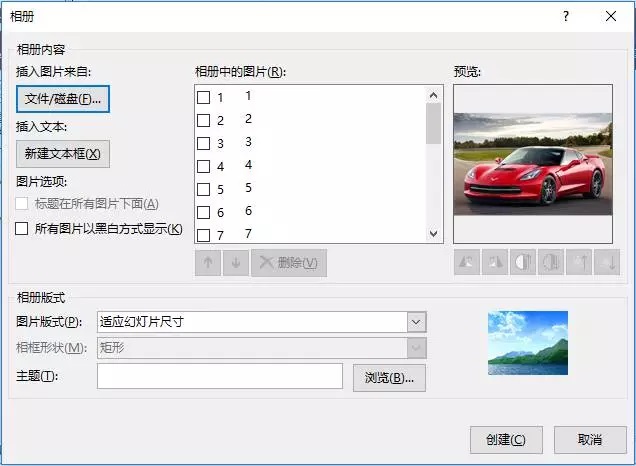636x466 pixels.
Task: Enable 所有图片以黑白方式显示 checkbox
Action: click(21, 228)
